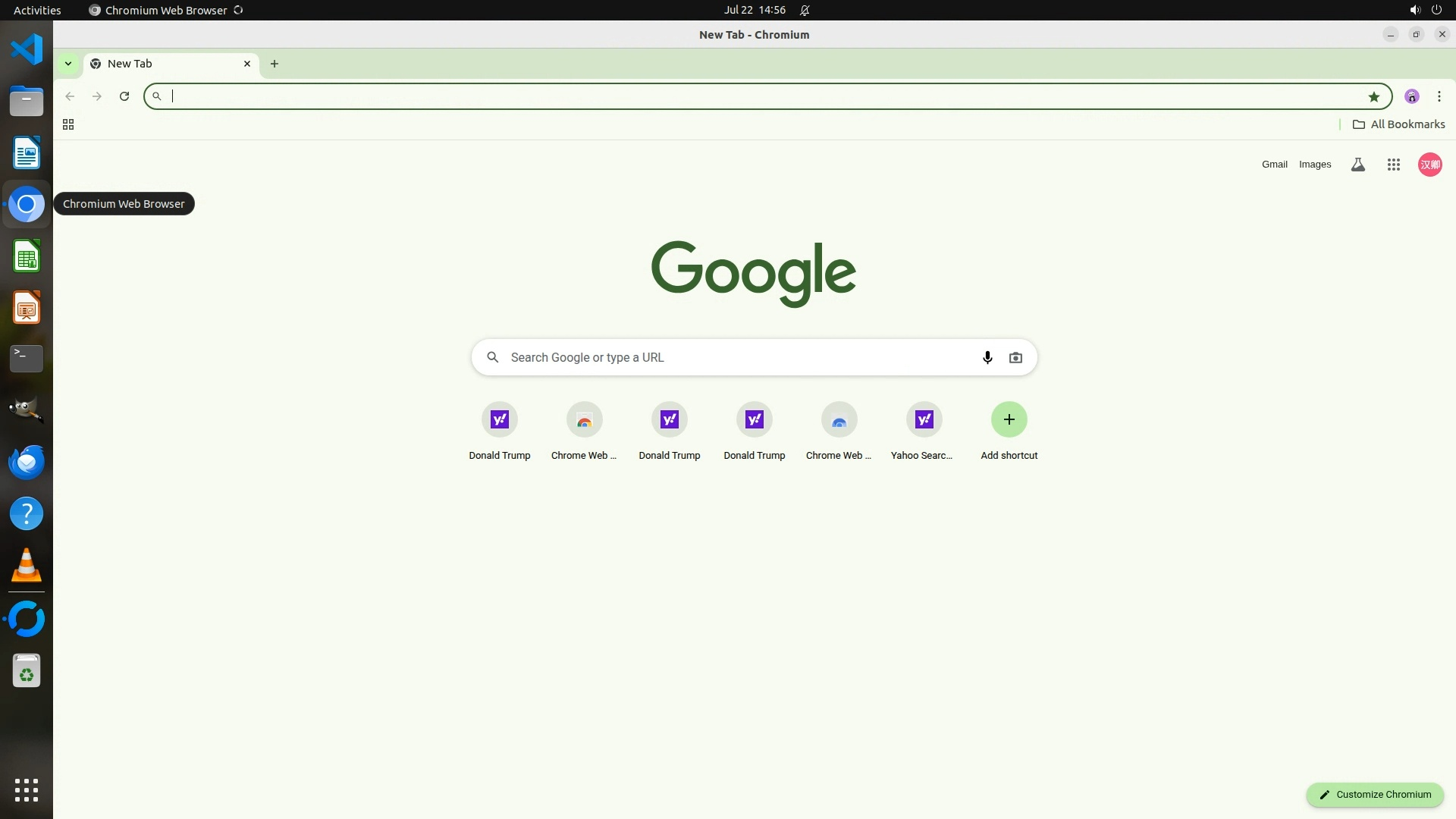Expand the tab search dropdown arrow

(68, 64)
